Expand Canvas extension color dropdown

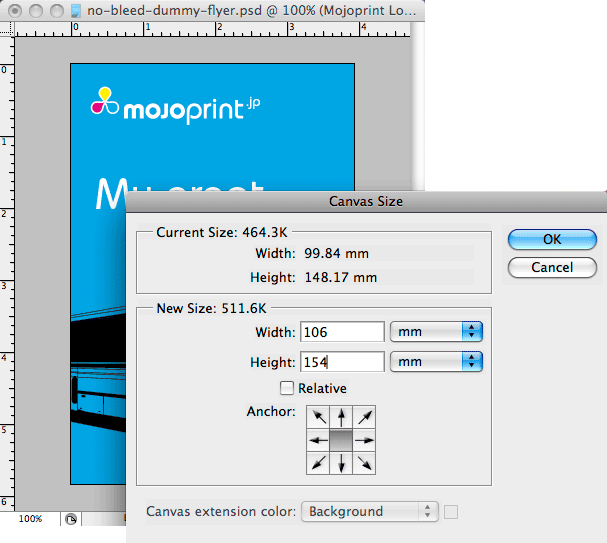(370, 511)
